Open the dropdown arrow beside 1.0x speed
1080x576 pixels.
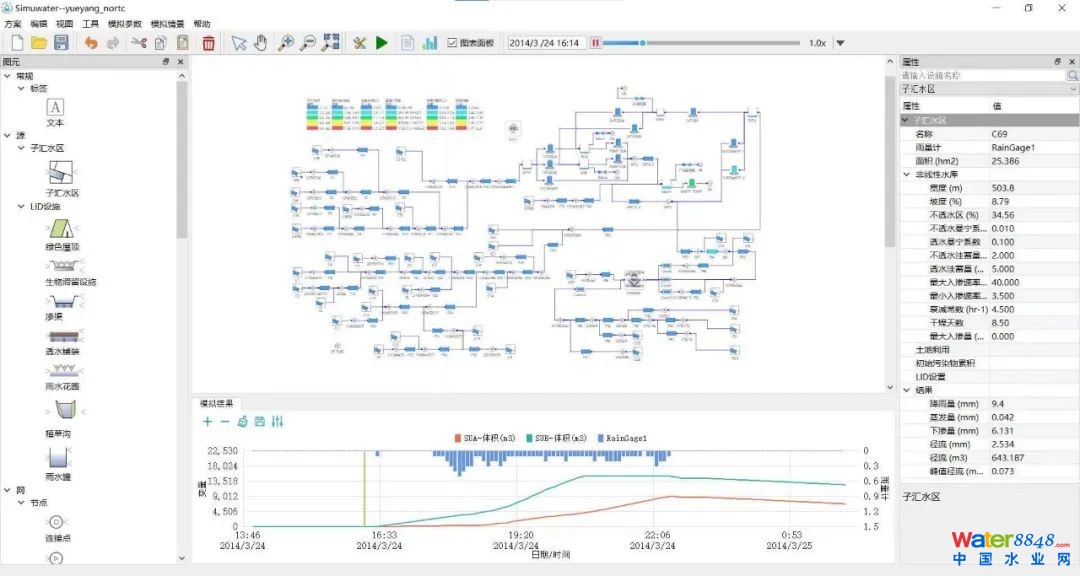tap(840, 43)
